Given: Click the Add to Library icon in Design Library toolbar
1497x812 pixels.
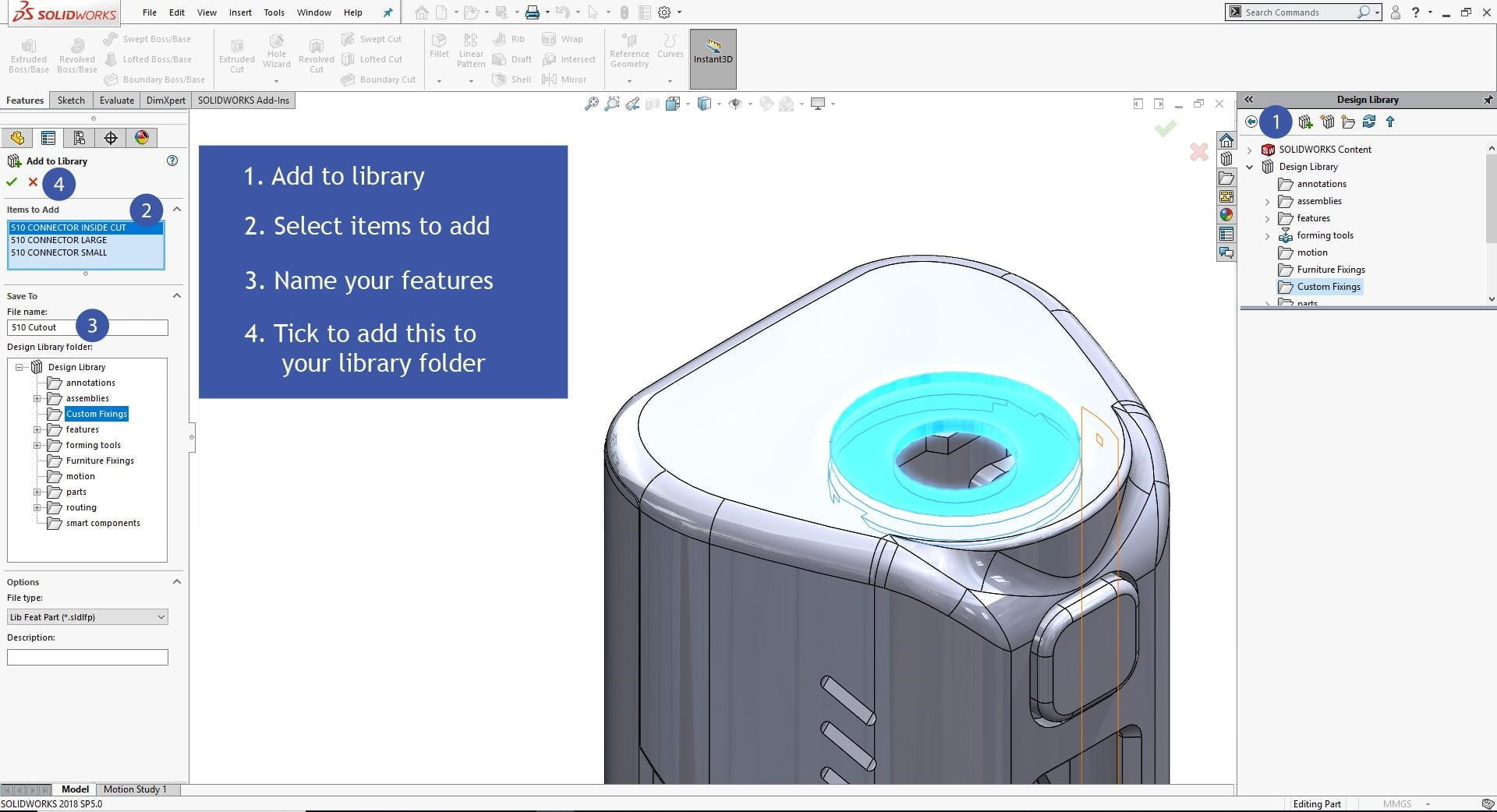Looking at the screenshot, I should point(1305,122).
